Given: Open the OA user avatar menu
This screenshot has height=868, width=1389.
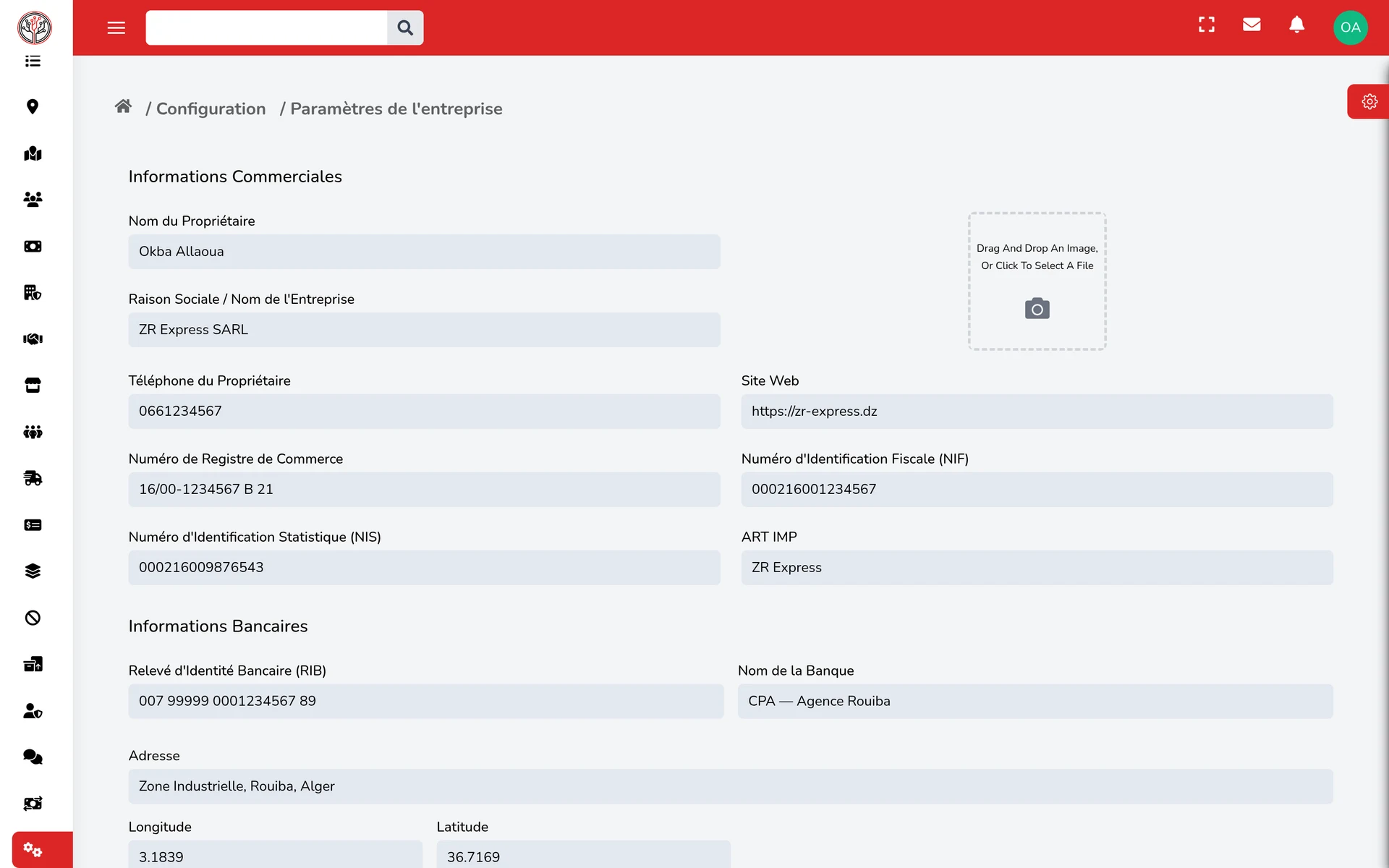Looking at the screenshot, I should point(1350,27).
